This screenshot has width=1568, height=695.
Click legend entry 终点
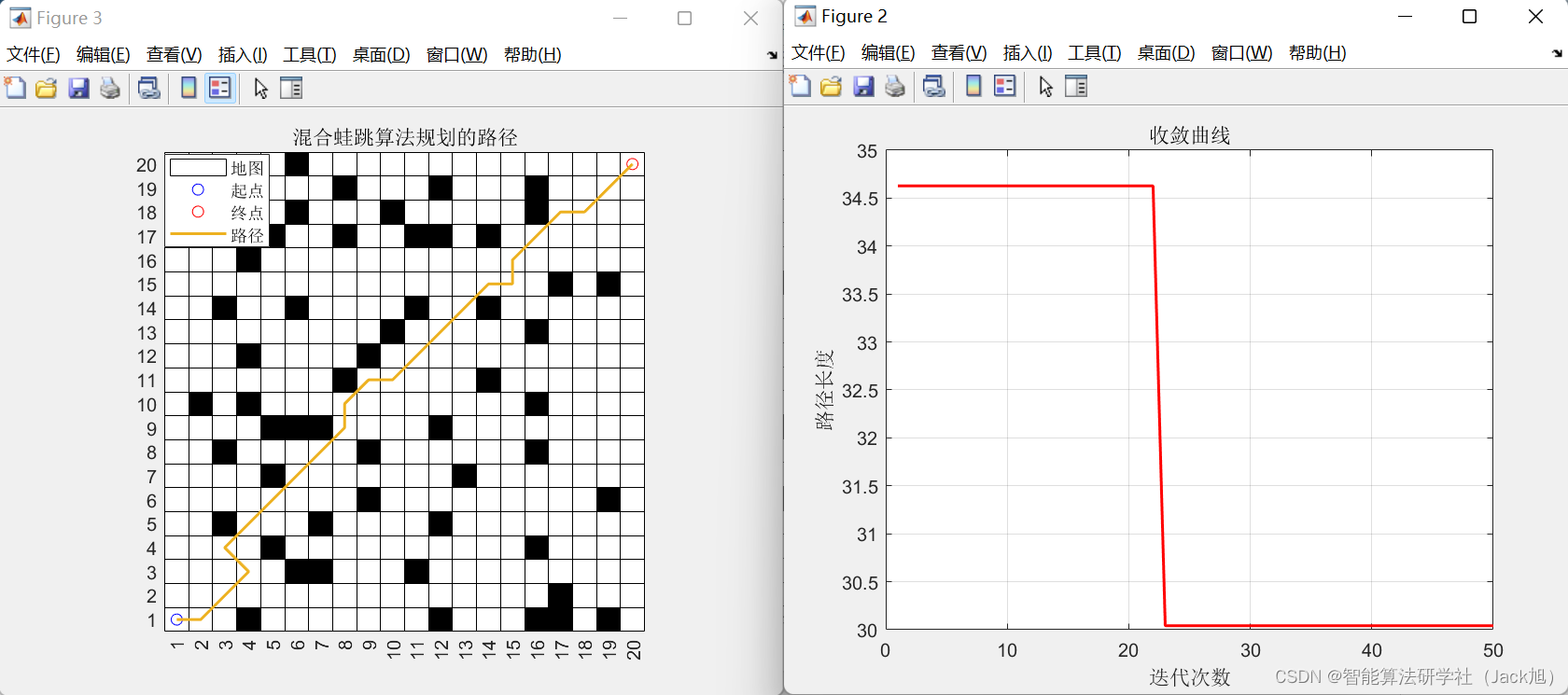point(247,213)
